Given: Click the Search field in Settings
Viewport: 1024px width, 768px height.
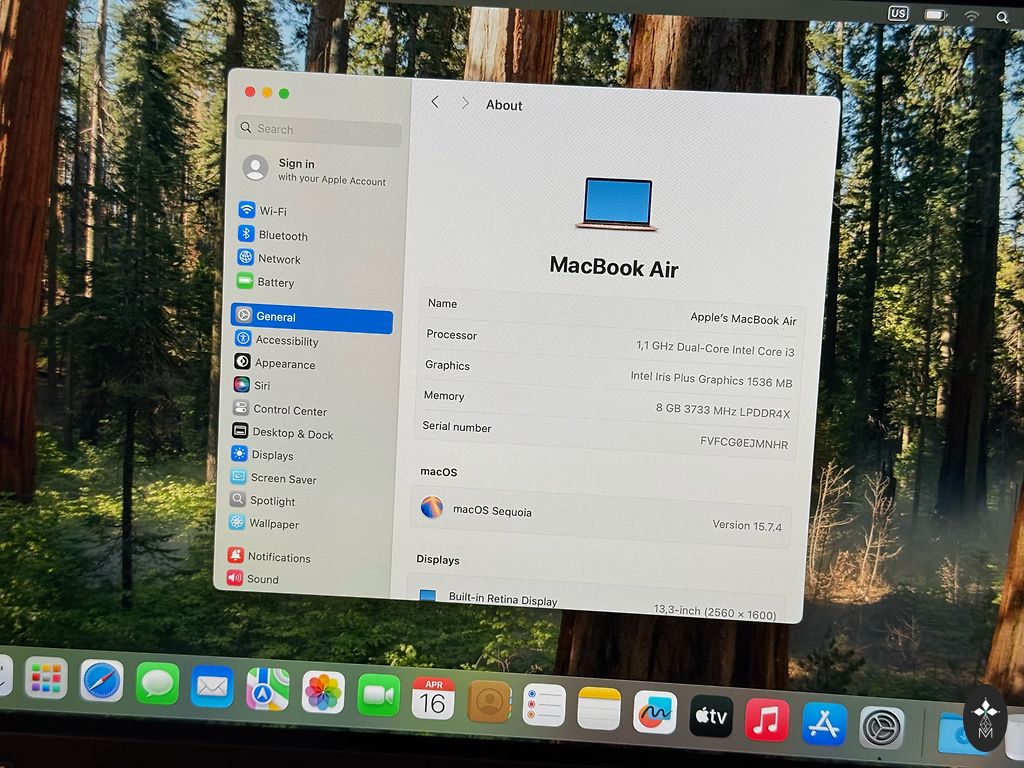Looking at the screenshot, I should click(x=320, y=129).
